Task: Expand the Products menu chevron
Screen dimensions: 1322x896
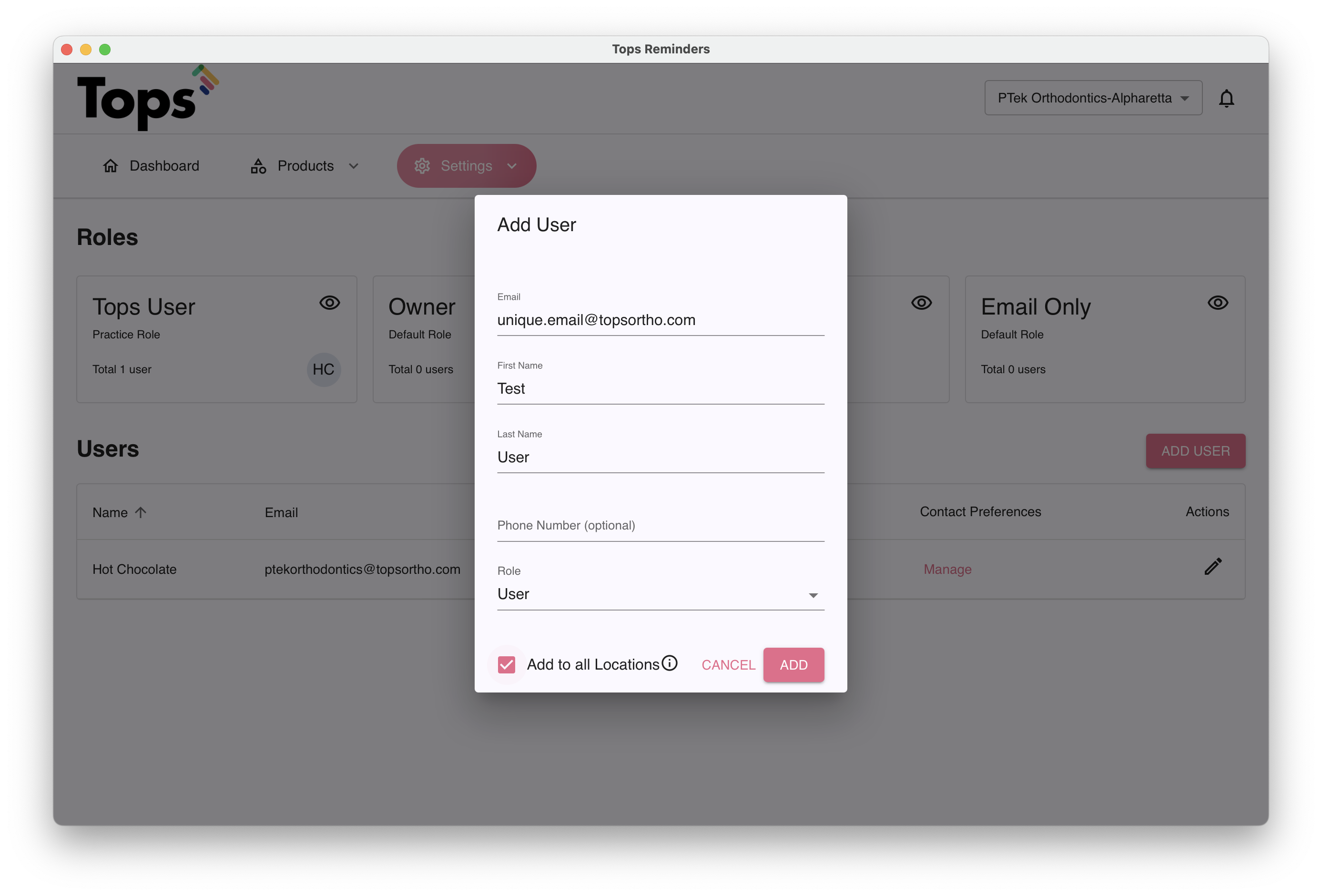Action: point(354,166)
